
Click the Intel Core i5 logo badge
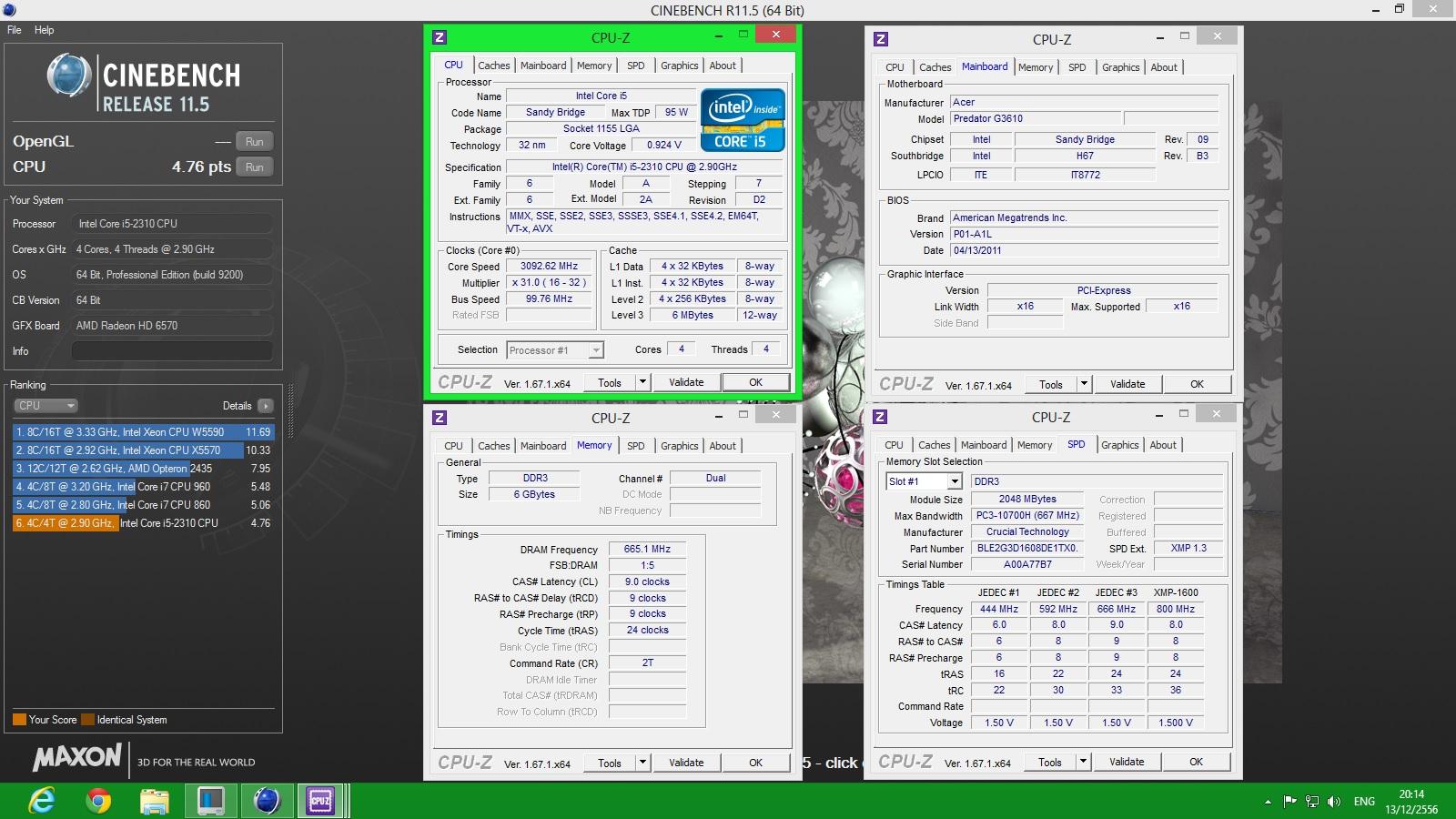click(x=743, y=119)
